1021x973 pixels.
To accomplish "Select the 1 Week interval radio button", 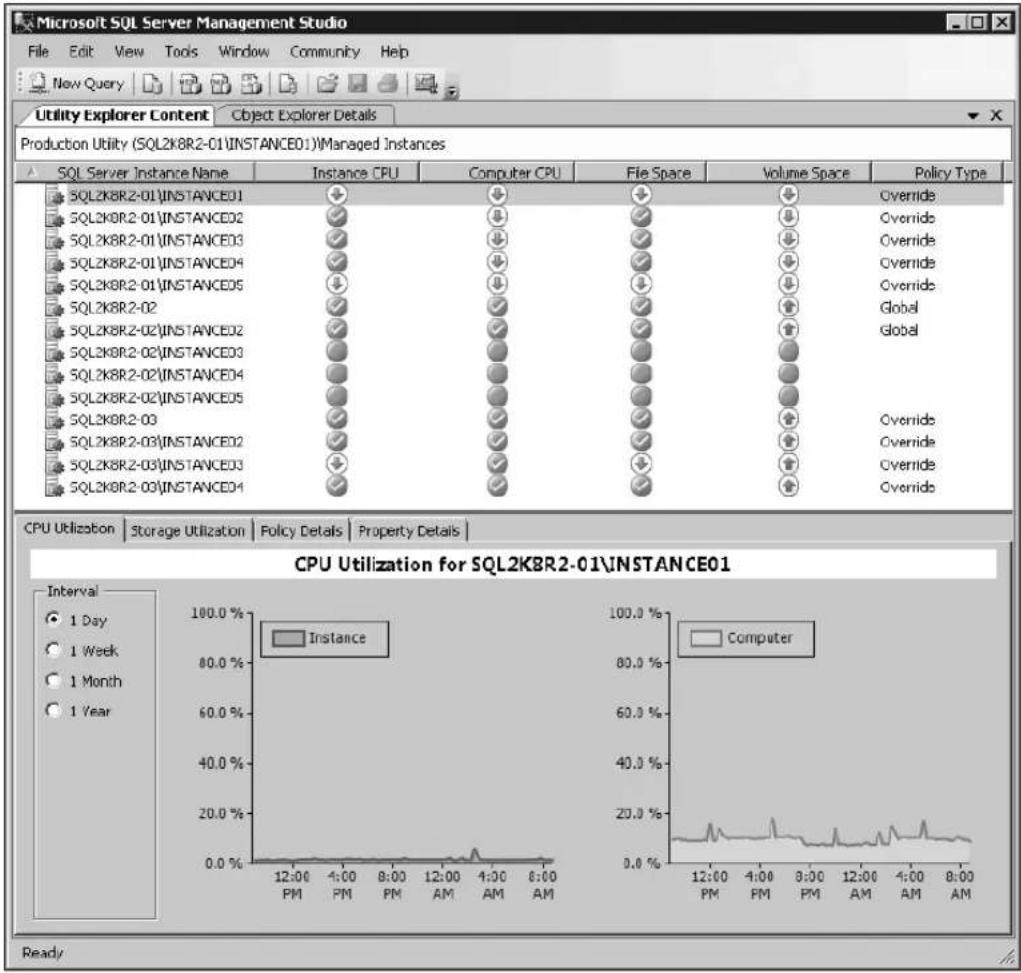I will pos(53,649).
